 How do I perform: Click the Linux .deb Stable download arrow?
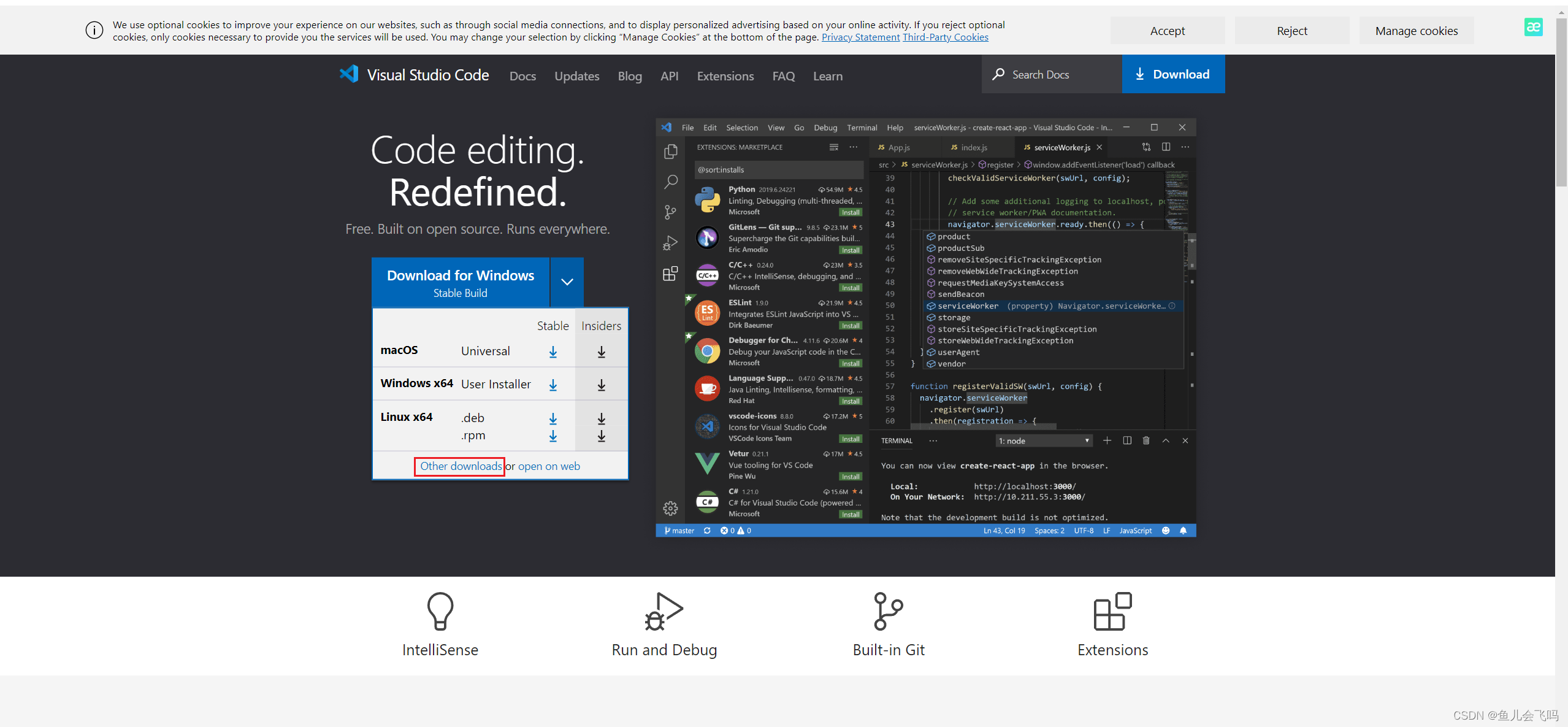553,418
